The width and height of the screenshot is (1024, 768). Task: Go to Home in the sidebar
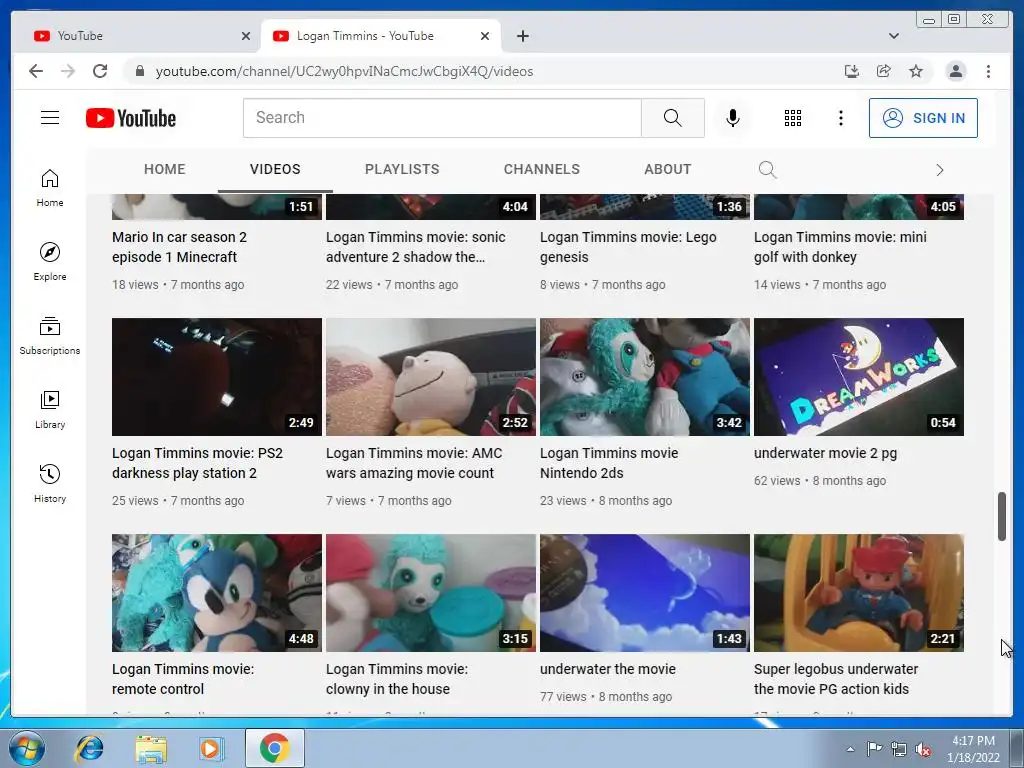[x=50, y=188]
